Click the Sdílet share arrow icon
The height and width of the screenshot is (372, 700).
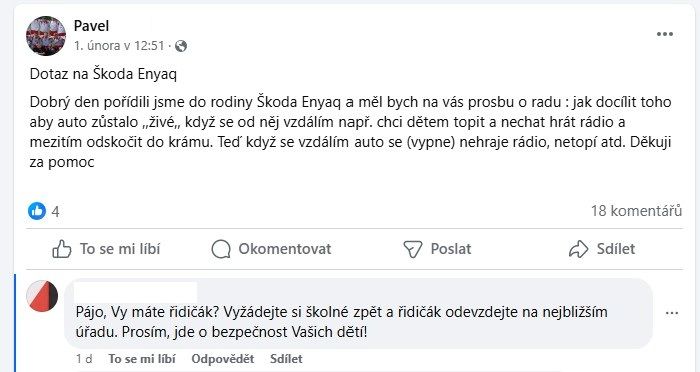[x=579, y=249]
